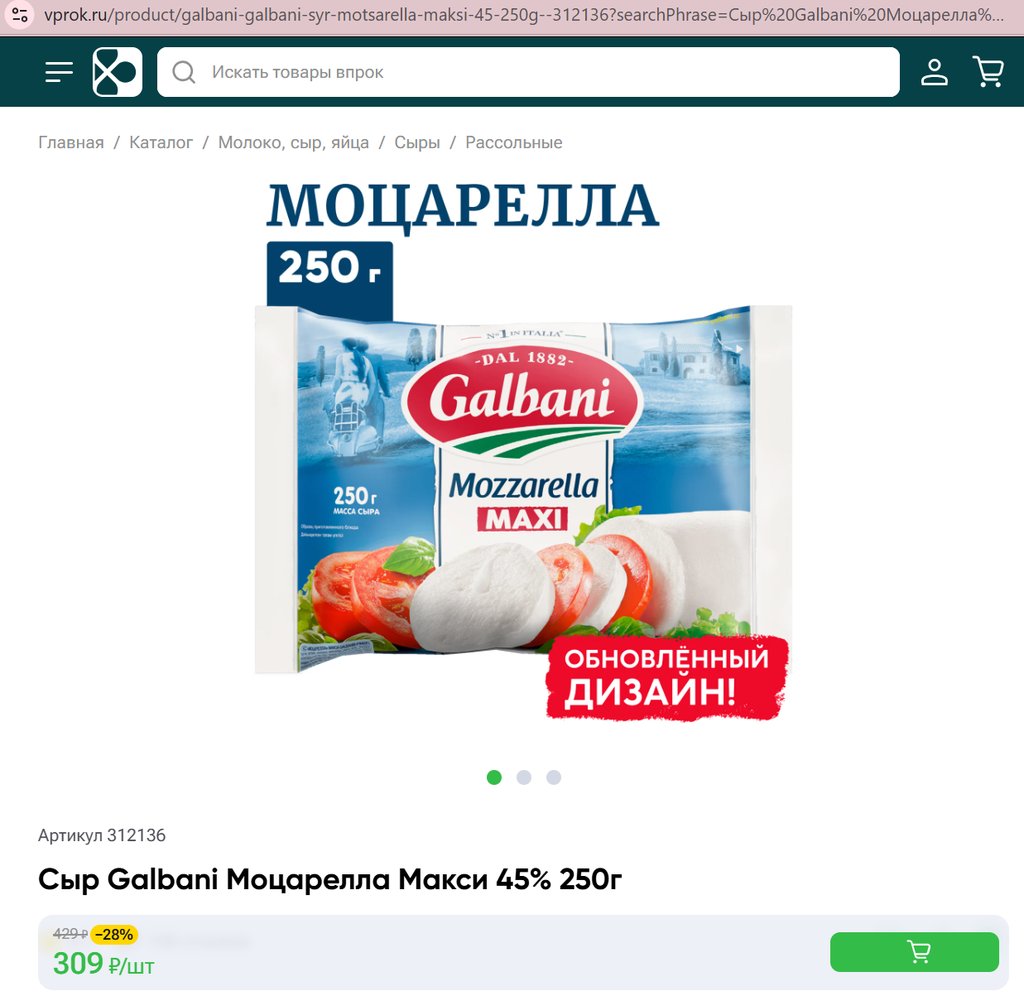1024x996 pixels.
Task: Switch to the third product image dot
Action: pyautogui.click(x=554, y=777)
